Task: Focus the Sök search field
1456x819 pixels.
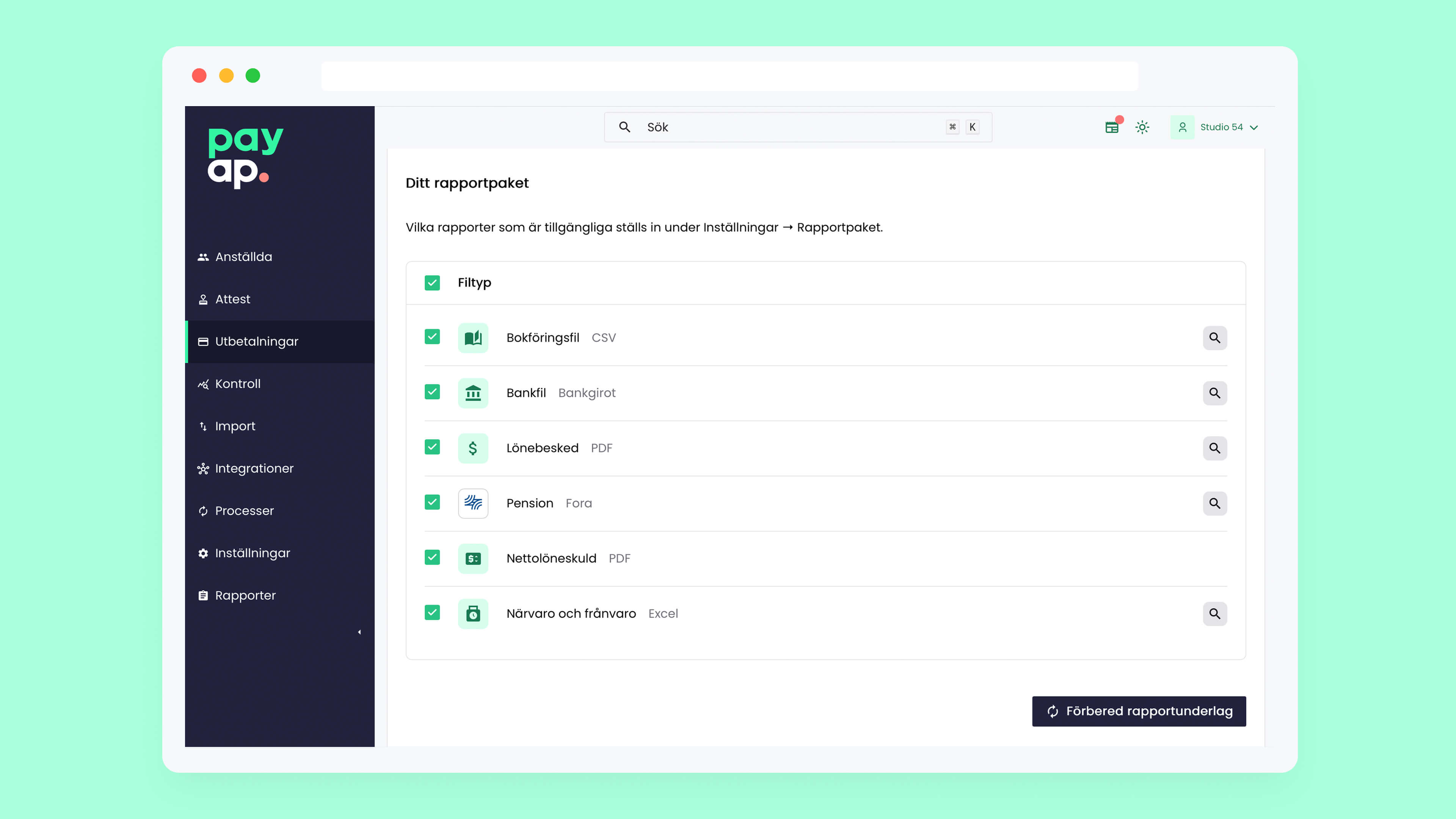Action: point(791,127)
